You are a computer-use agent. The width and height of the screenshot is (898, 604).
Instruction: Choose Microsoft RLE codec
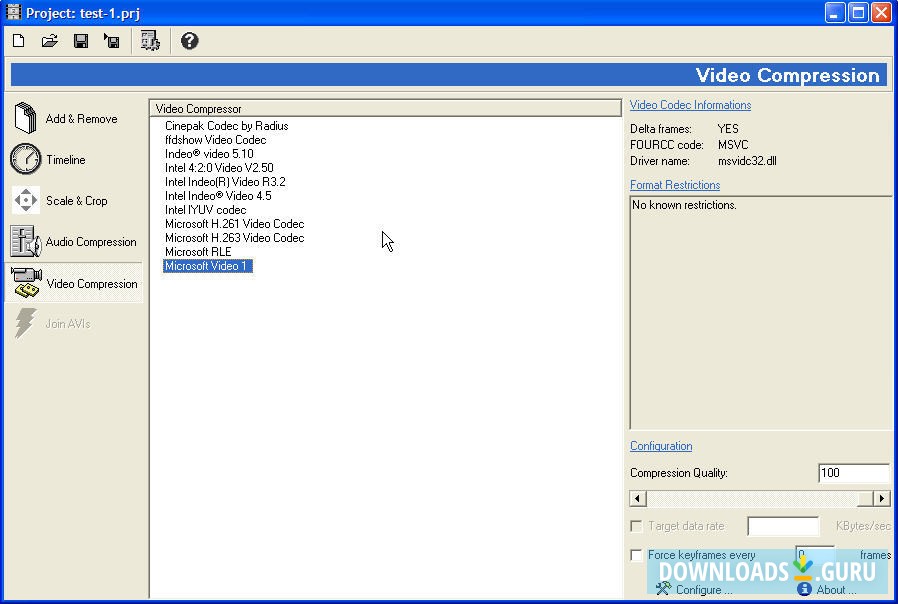click(x=198, y=252)
